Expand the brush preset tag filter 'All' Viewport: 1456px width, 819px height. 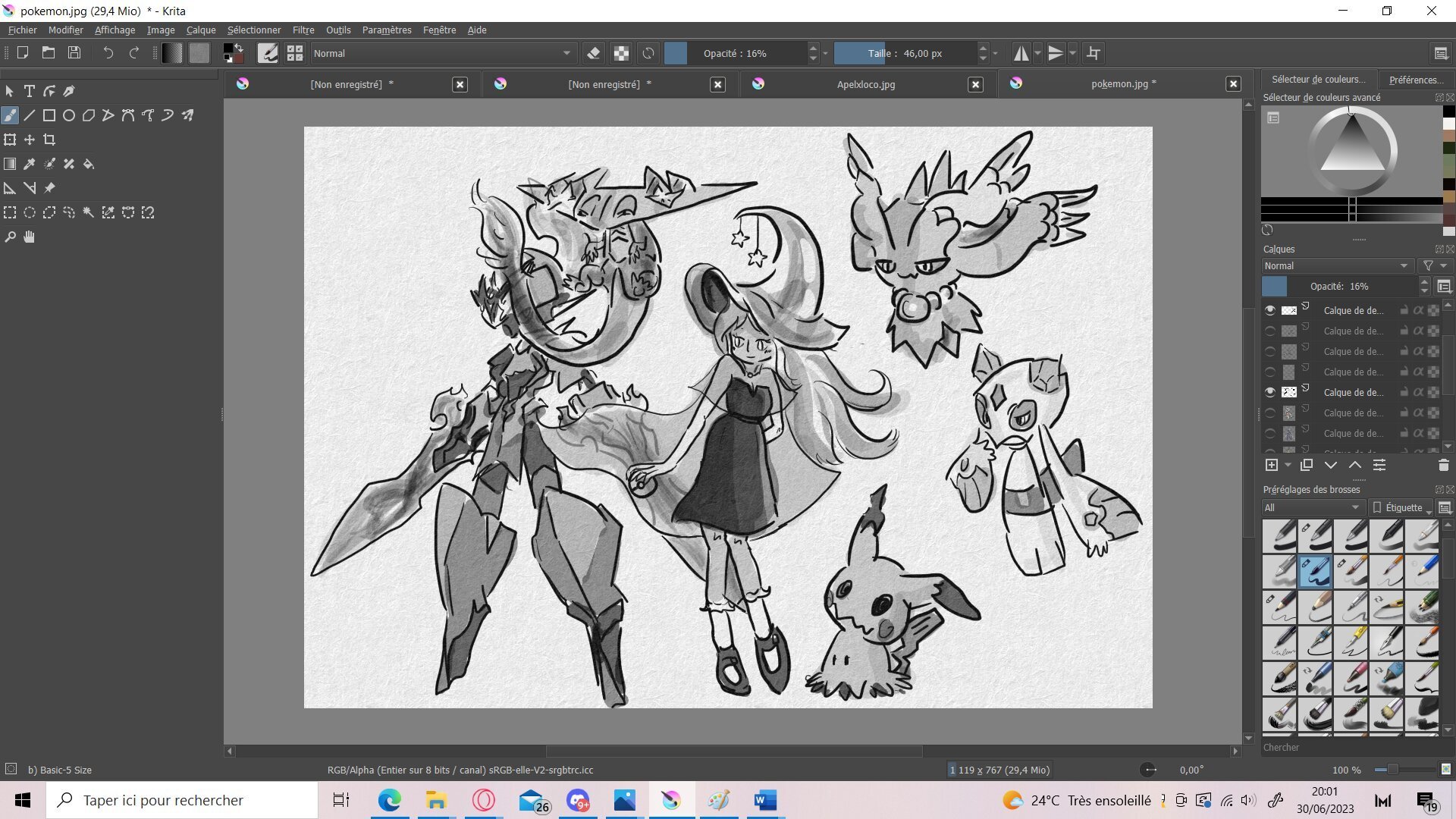pos(1312,507)
